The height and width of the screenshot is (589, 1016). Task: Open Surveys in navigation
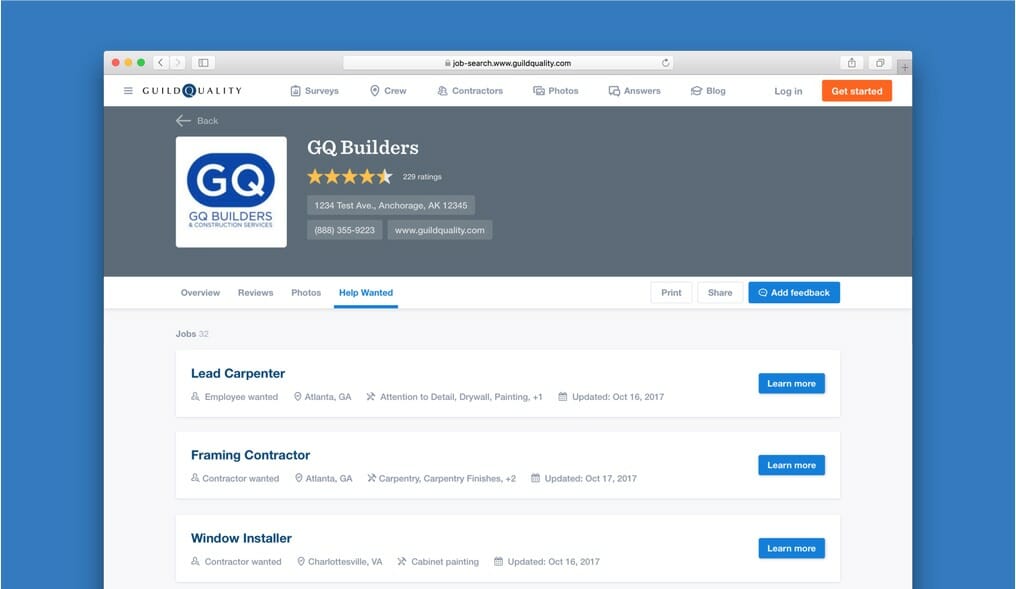point(314,91)
